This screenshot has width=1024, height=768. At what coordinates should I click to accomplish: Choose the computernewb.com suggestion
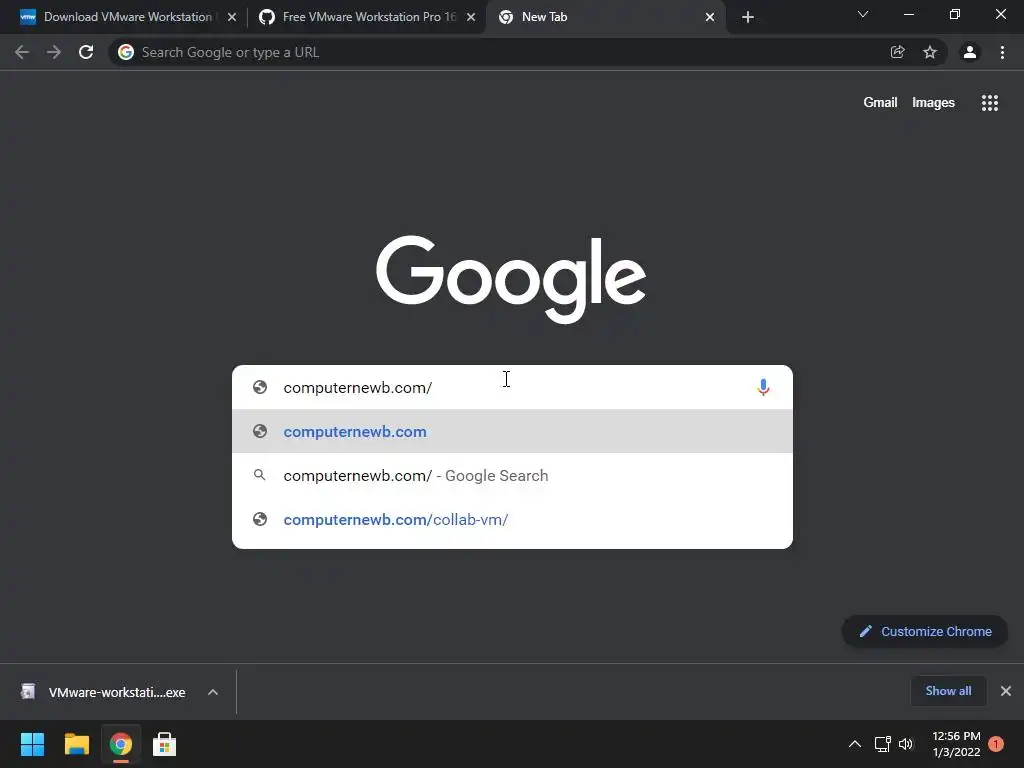[x=512, y=431]
